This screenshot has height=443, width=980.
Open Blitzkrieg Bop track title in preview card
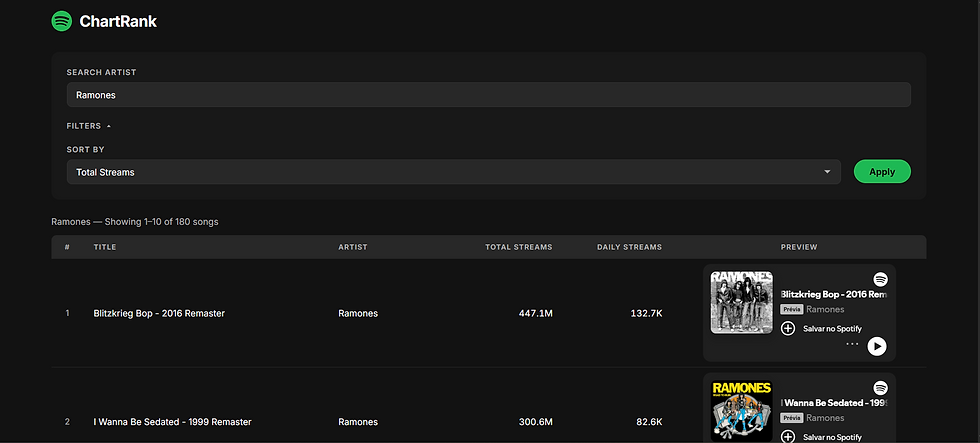(x=834, y=294)
